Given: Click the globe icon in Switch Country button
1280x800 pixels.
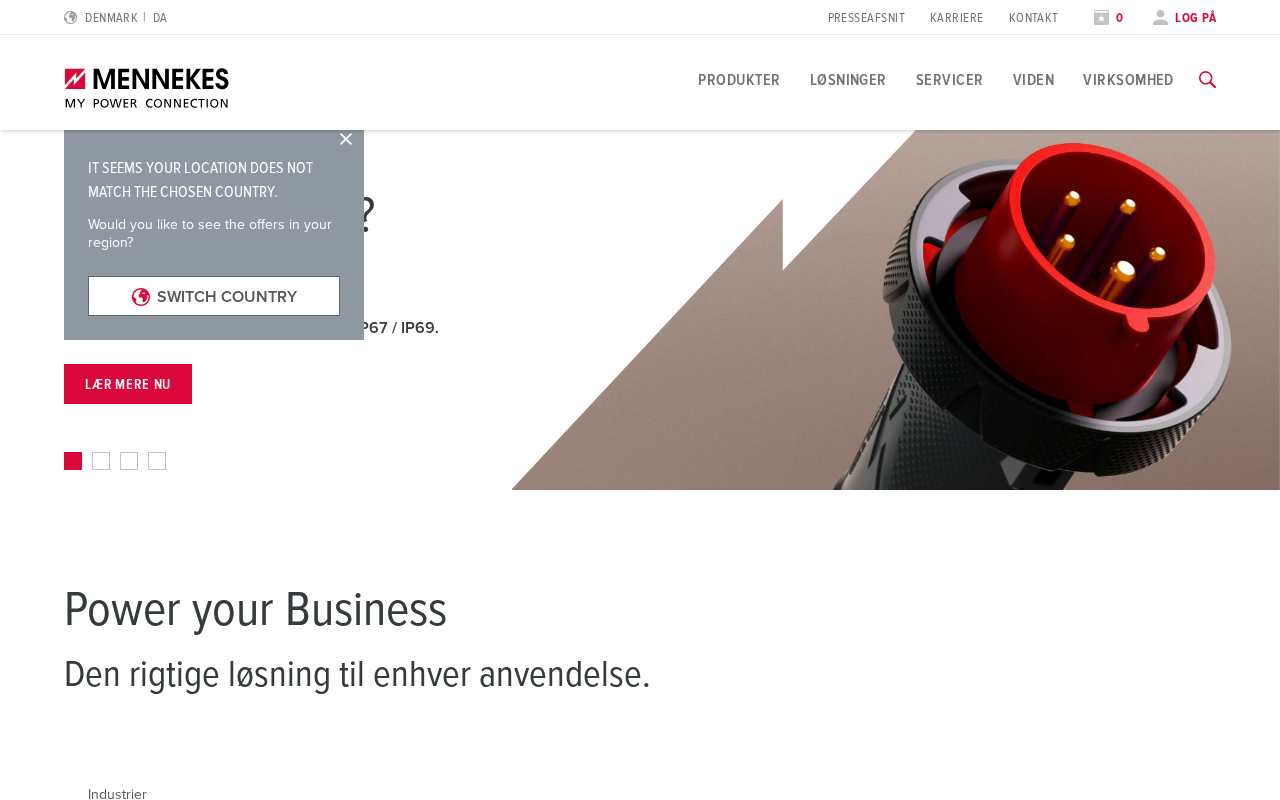Looking at the screenshot, I should (x=141, y=297).
